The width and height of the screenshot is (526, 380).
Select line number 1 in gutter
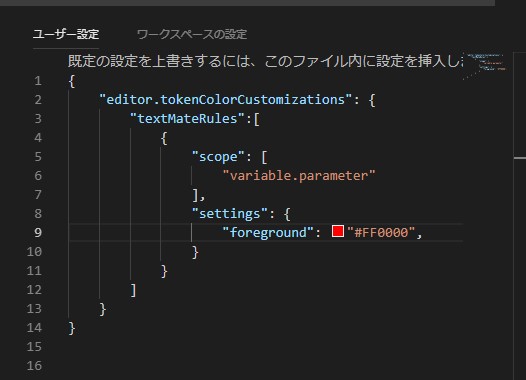point(38,81)
